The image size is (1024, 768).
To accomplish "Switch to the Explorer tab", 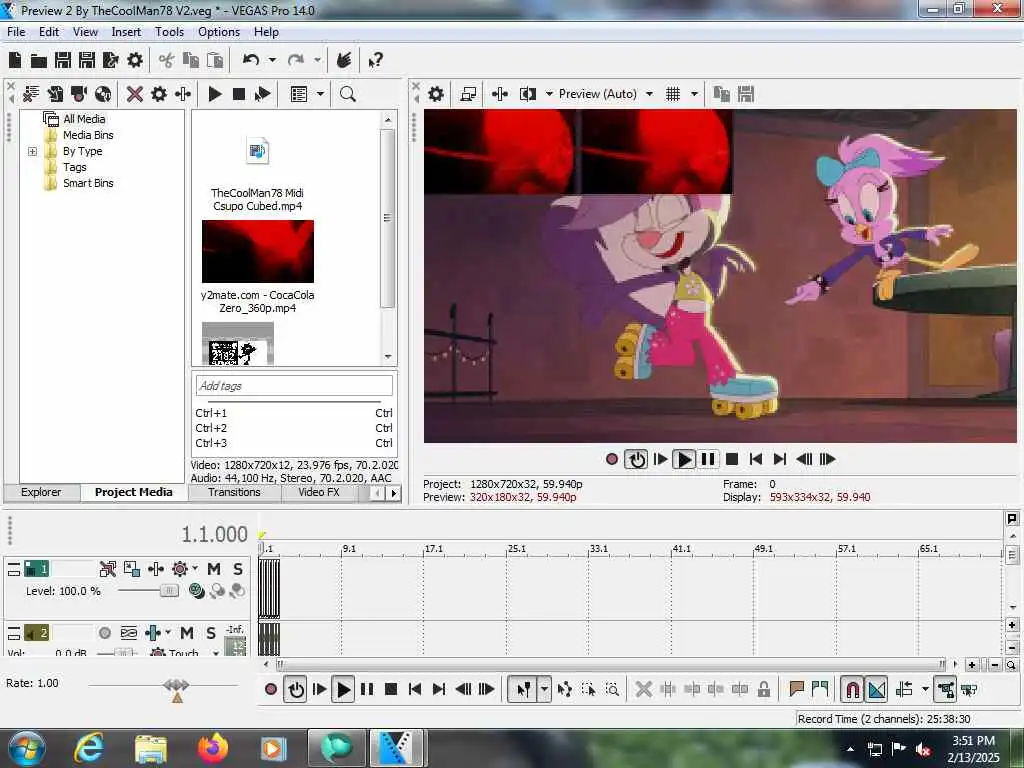I will point(40,492).
